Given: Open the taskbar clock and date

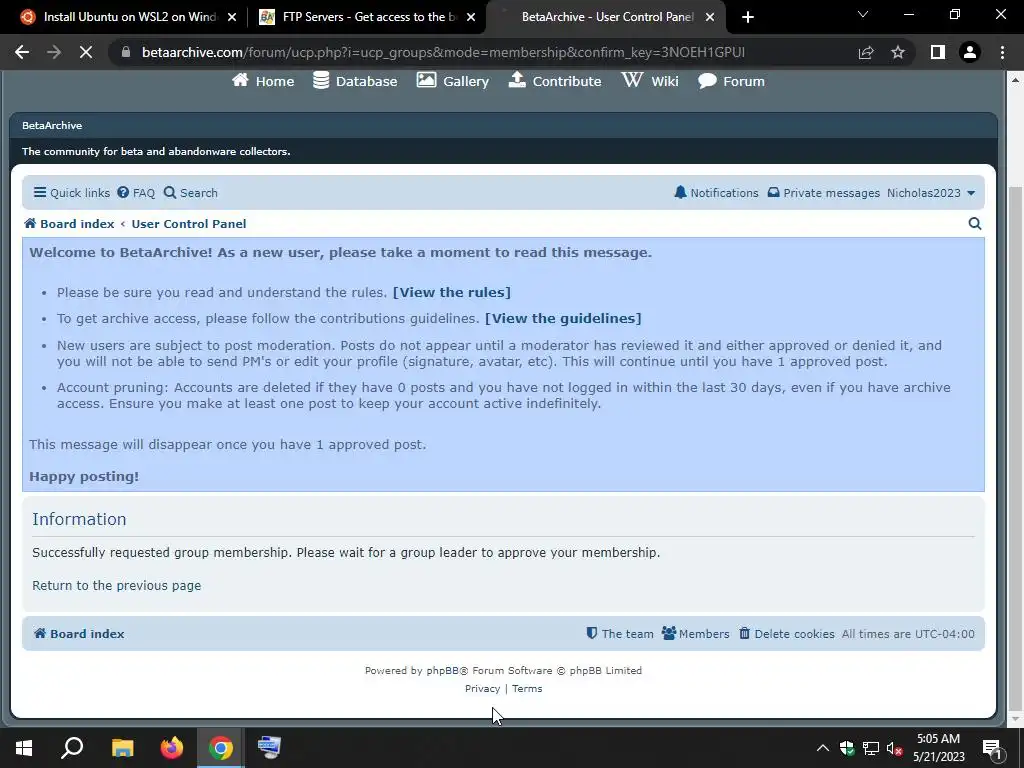Looking at the screenshot, I should 938,748.
